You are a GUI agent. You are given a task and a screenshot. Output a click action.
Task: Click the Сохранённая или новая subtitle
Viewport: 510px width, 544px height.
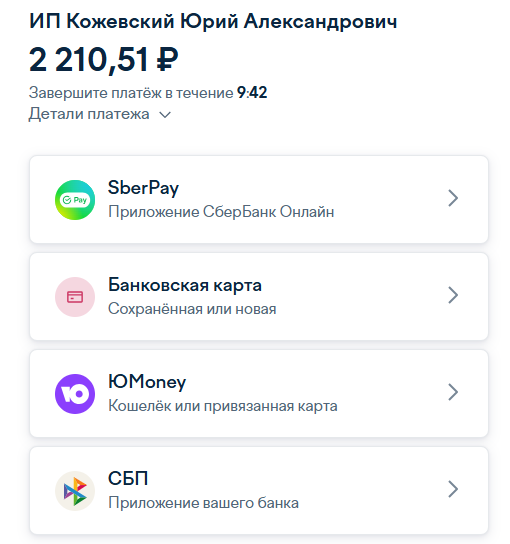point(192,309)
